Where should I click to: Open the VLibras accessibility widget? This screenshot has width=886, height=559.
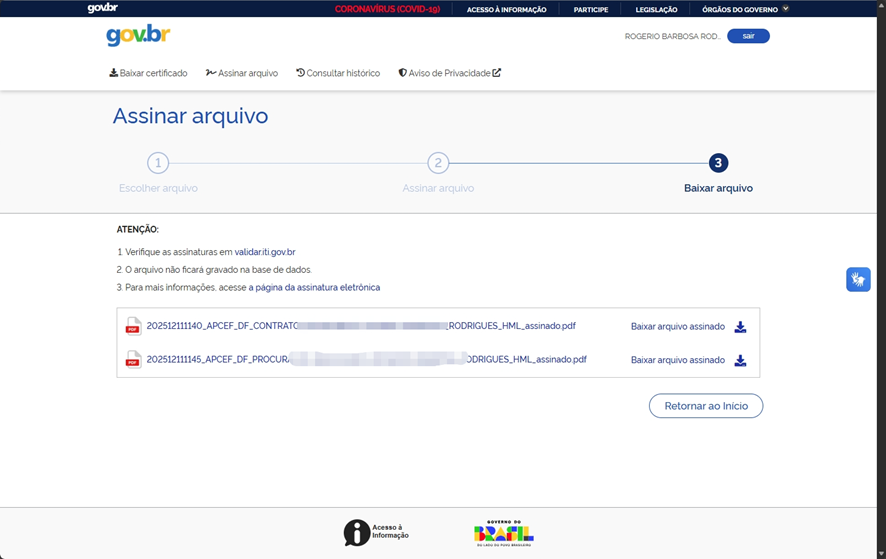click(858, 280)
